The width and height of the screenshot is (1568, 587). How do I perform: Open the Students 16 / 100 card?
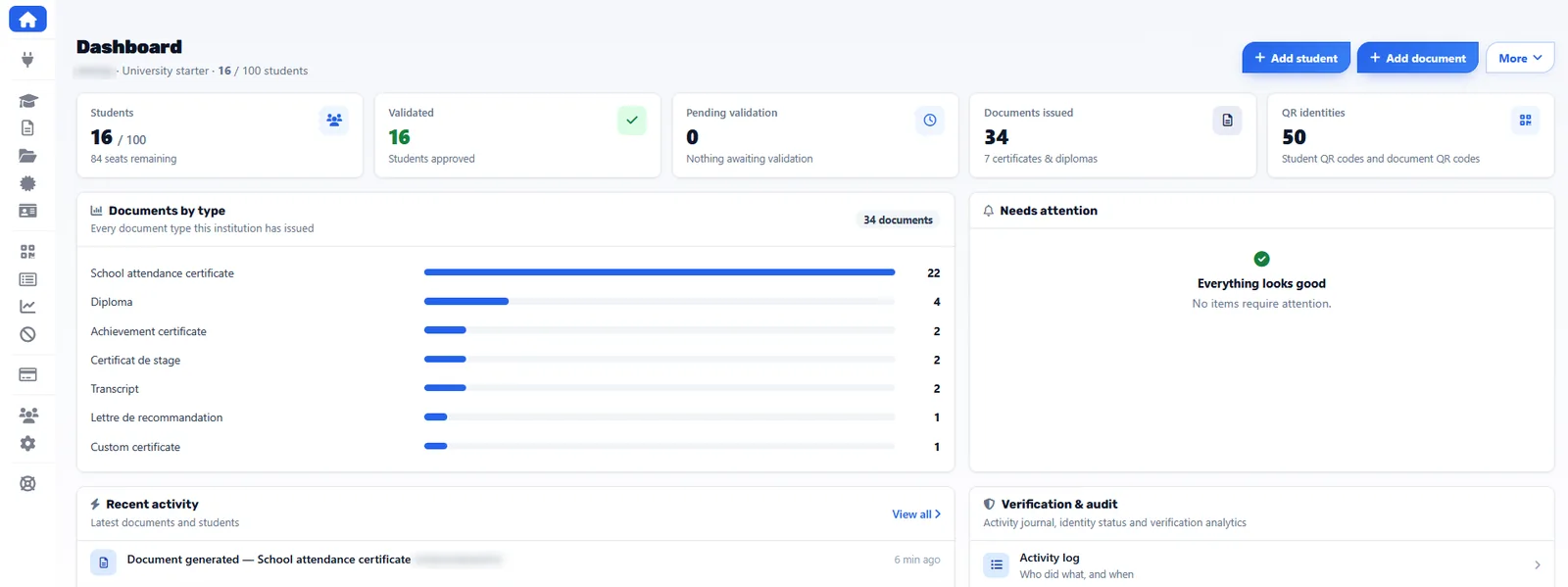(x=220, y=135)
